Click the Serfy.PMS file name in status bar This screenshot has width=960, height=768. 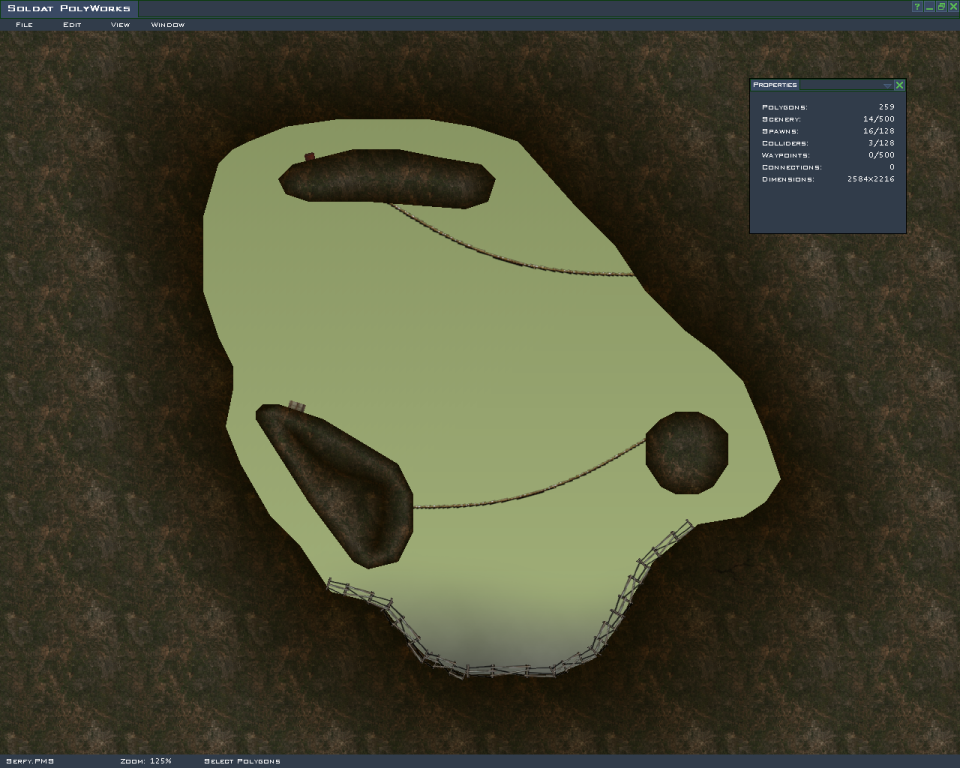(x=30, y=761)
